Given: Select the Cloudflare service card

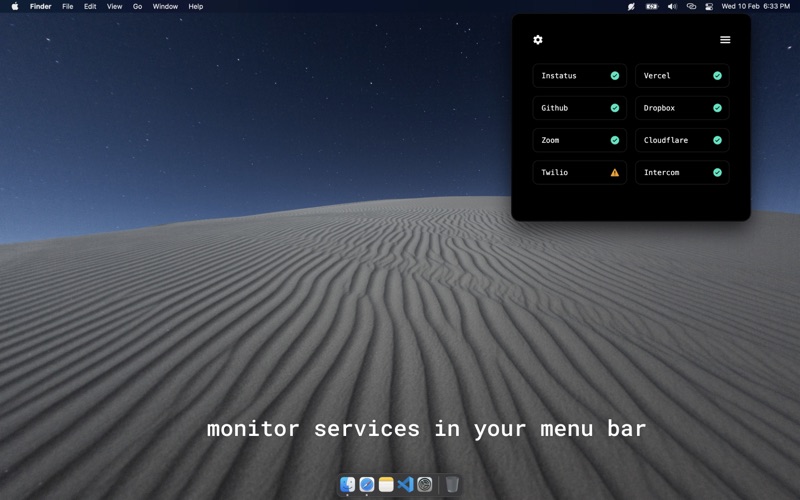Looking at the screenshot, I should [x=682, y=140].
